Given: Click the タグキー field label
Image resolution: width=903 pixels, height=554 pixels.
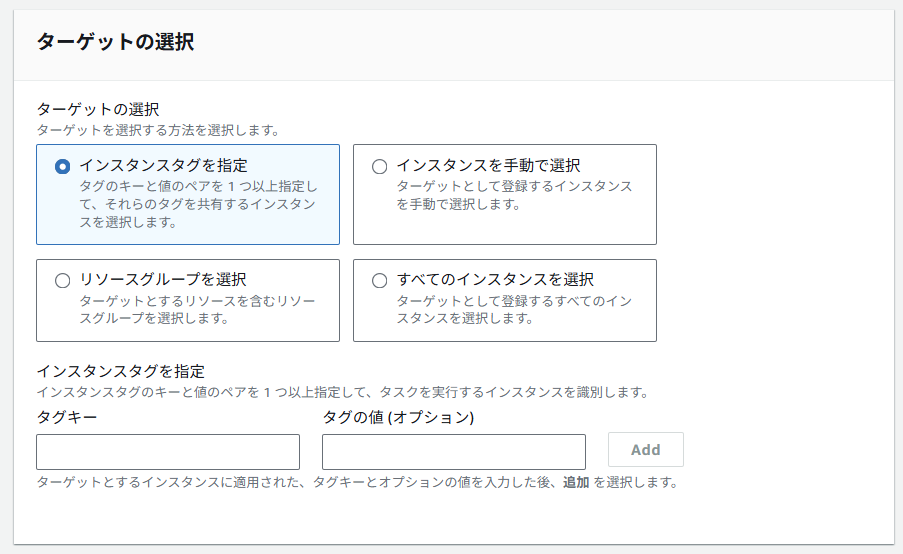Looking at the screenshot, I should tap(67, 417).
